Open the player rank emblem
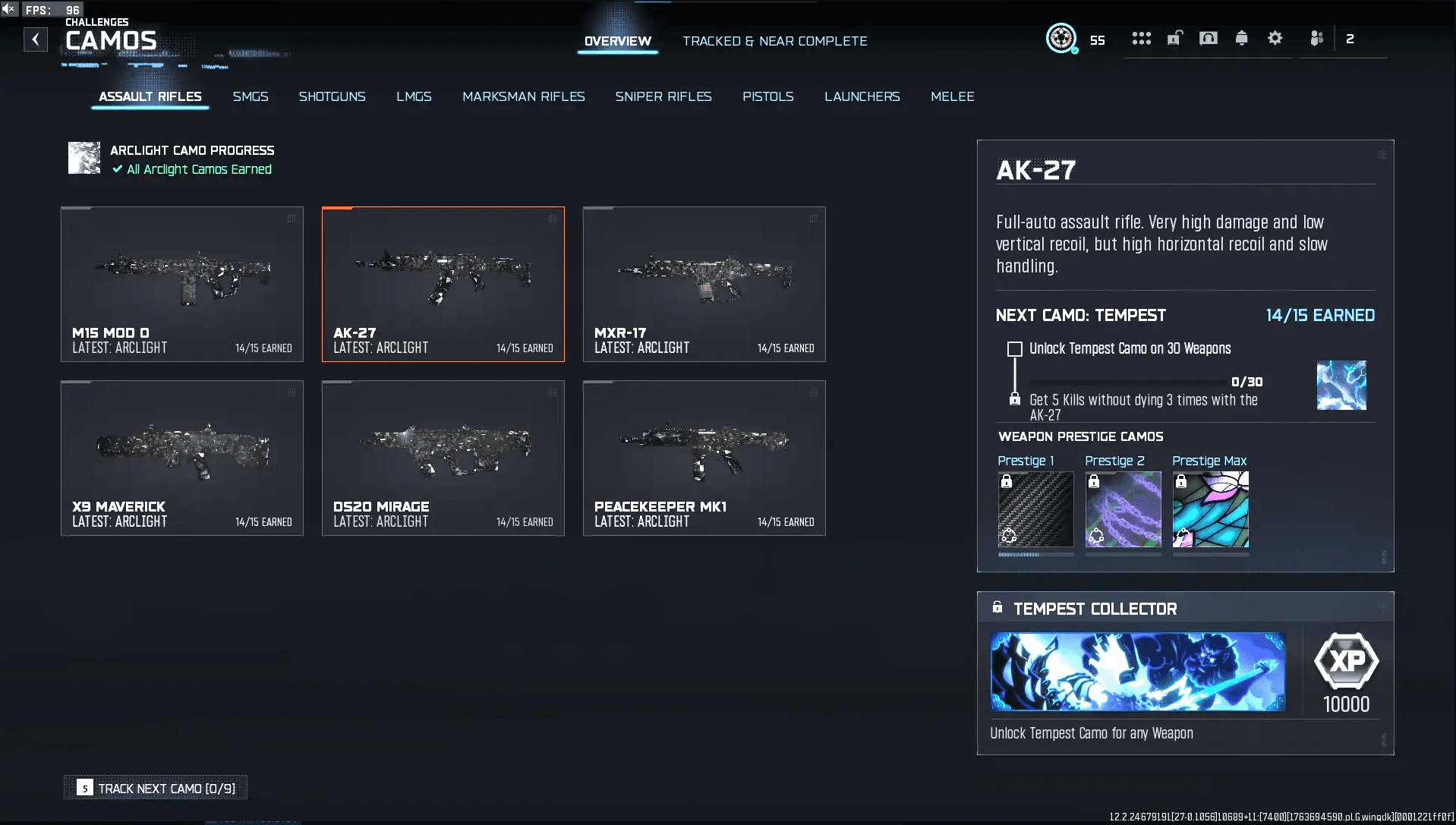 [x=1060, y=38]
